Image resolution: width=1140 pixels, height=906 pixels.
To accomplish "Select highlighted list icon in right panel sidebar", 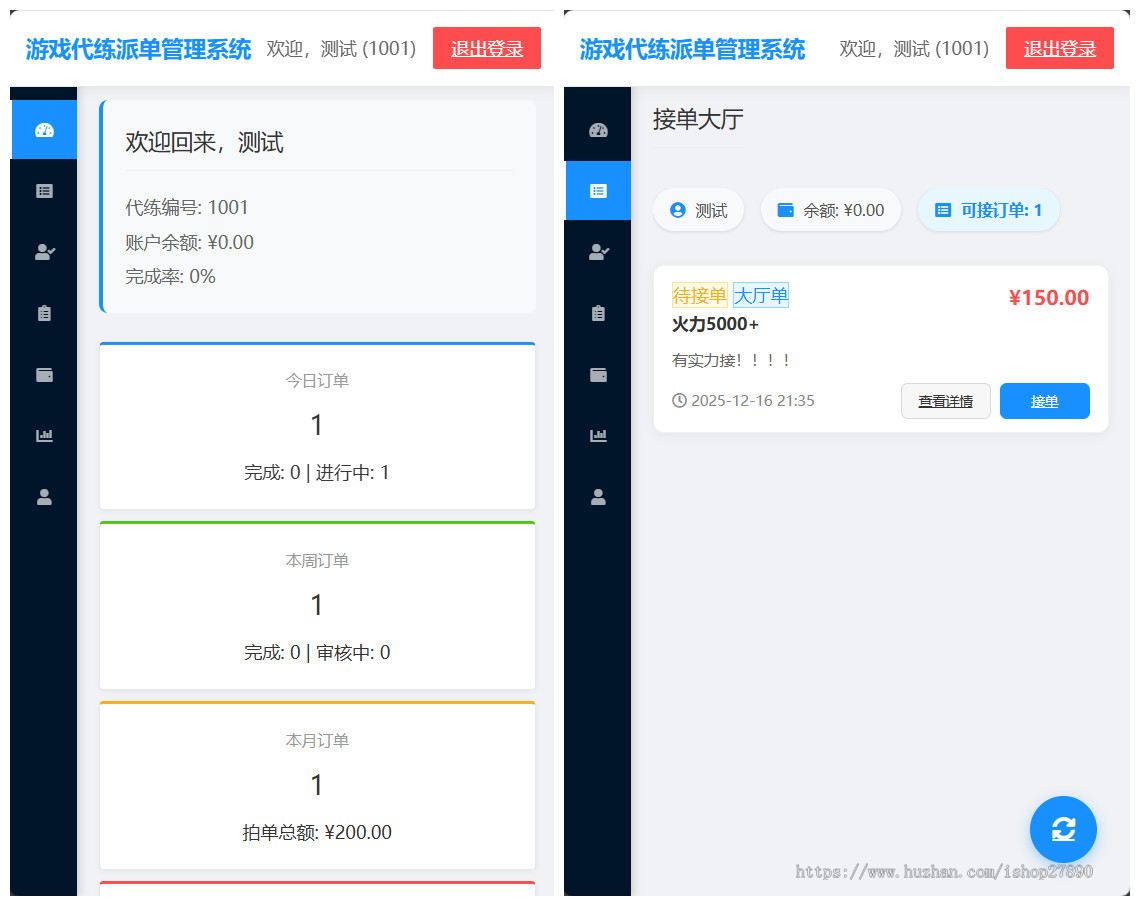I will point(598,191).
